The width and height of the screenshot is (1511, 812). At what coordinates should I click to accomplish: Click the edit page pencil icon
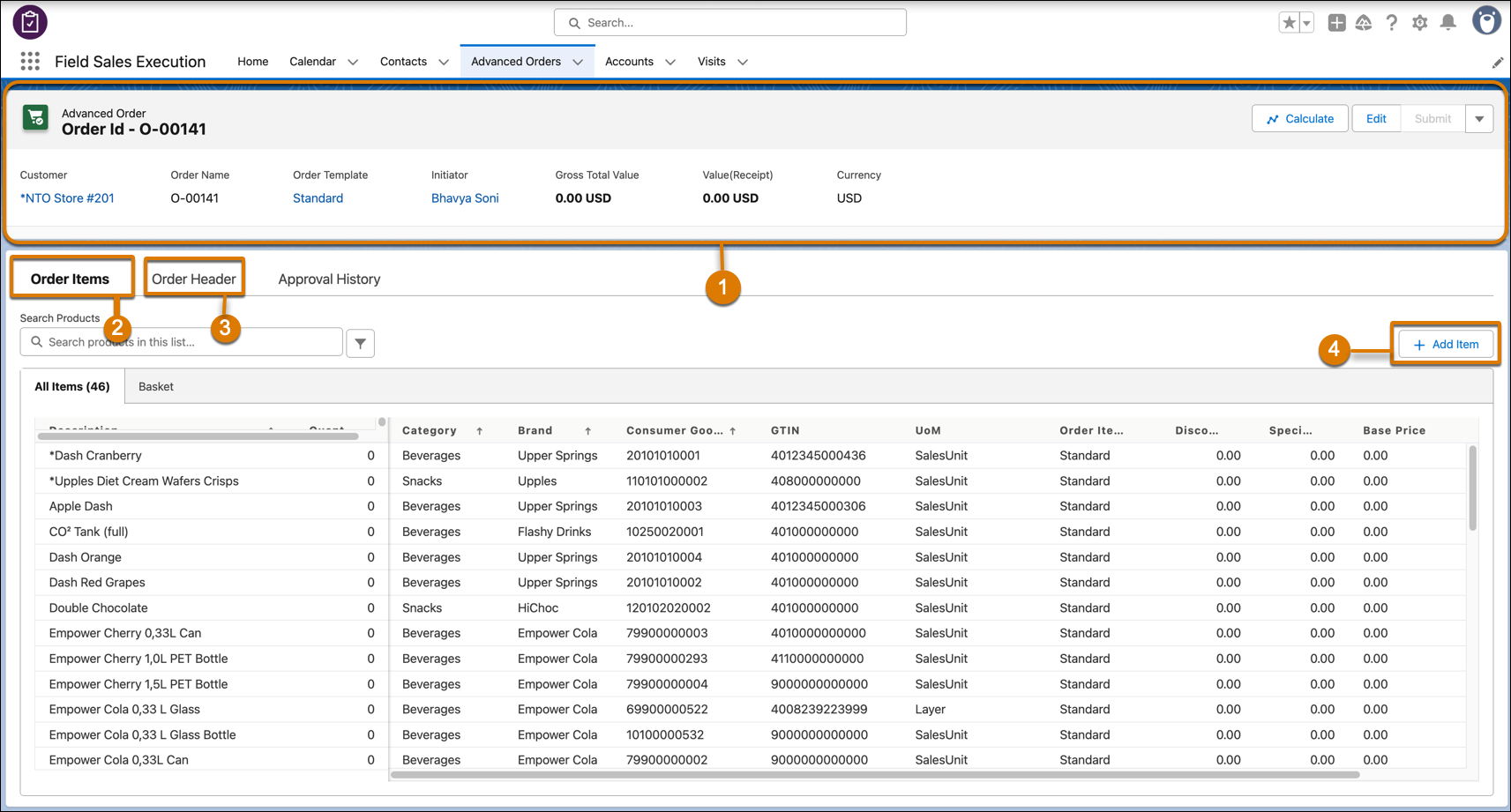(1497, 63)
